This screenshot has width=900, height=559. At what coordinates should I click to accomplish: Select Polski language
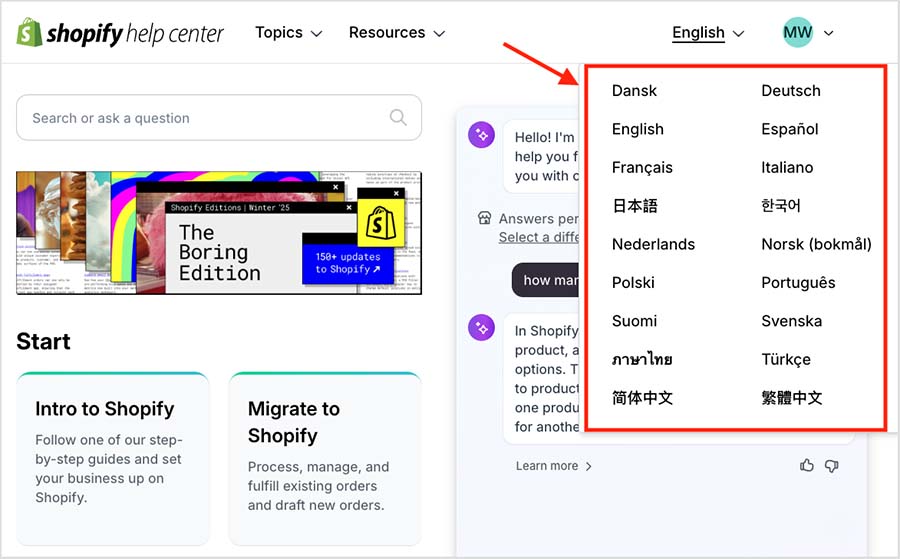click(x=633, y=282)
